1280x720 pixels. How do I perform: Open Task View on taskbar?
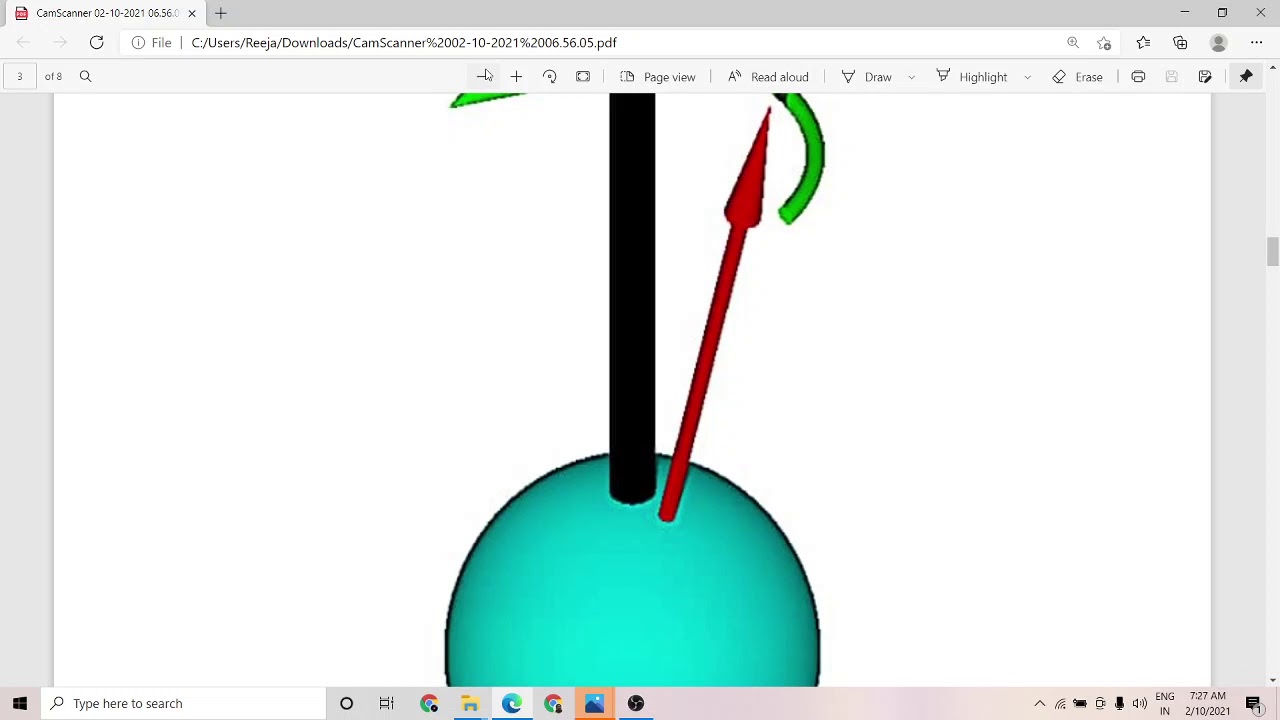click(x=387, y=703)
